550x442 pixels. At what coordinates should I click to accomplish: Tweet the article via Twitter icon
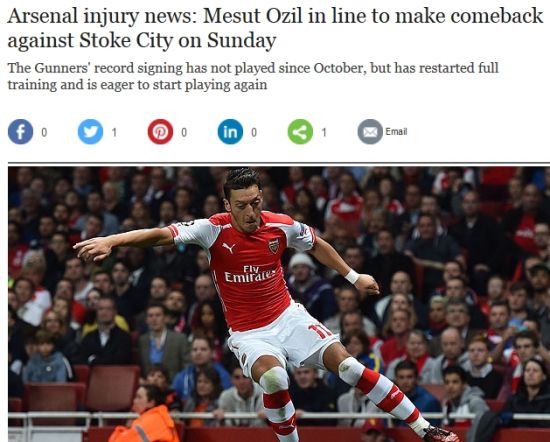coord(90,132)
